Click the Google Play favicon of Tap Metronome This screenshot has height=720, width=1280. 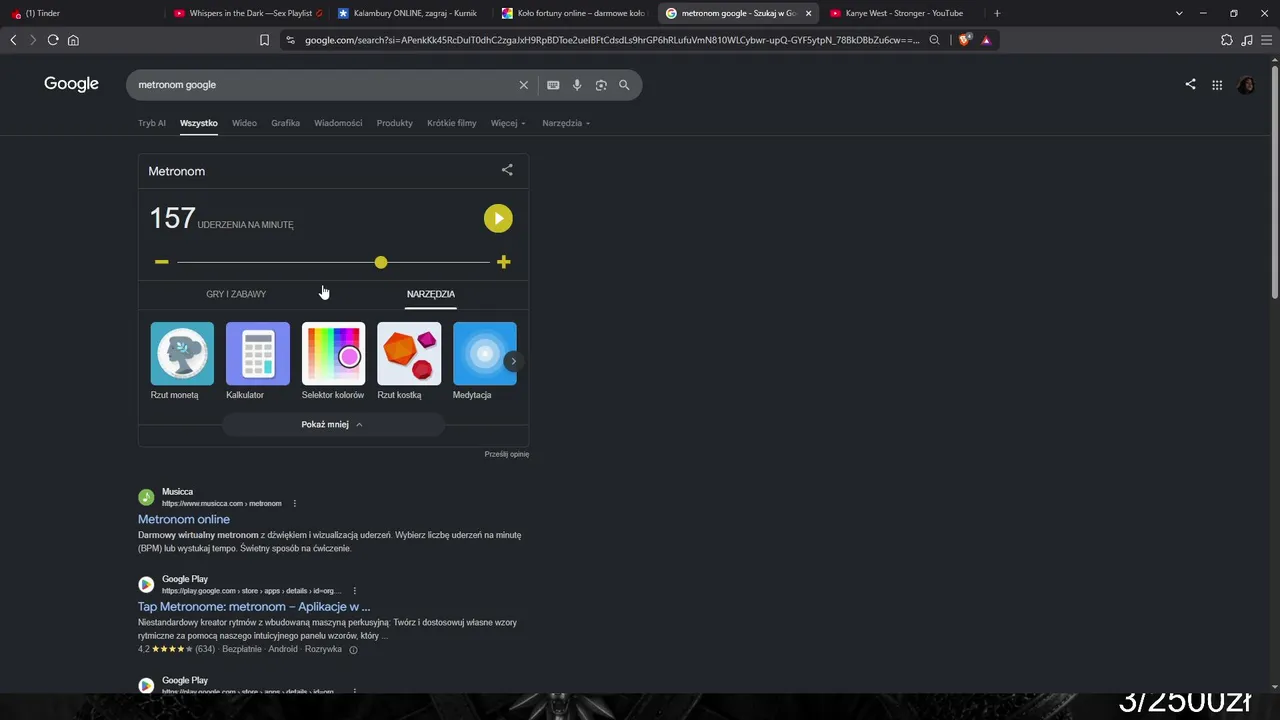pos(146,584)
